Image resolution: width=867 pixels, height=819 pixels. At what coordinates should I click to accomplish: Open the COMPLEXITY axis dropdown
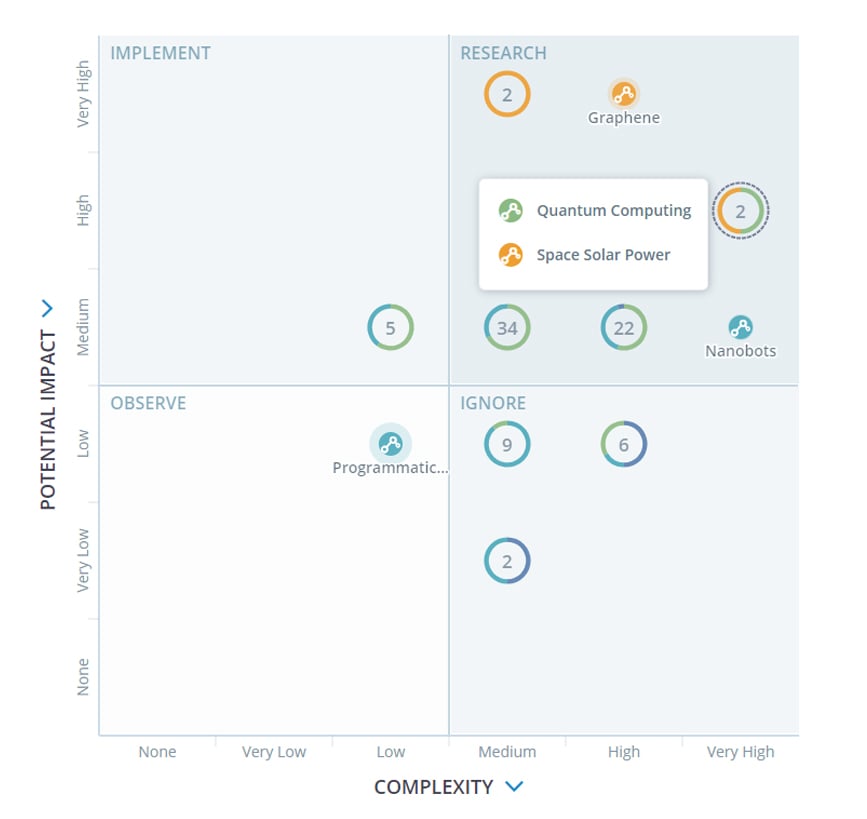click(x=513, y=786)
